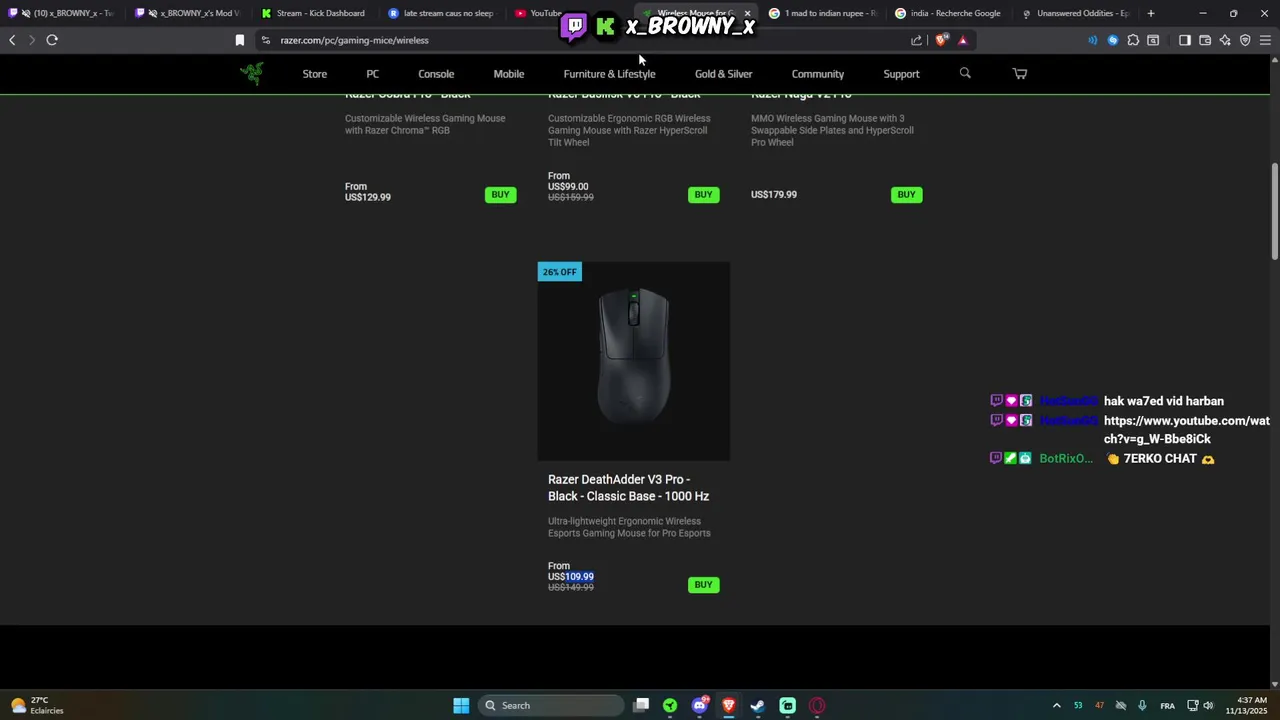Open the Opera GX taskbar icon
1280x720 pixels.
pyautogui.click(x=817, y=705)
